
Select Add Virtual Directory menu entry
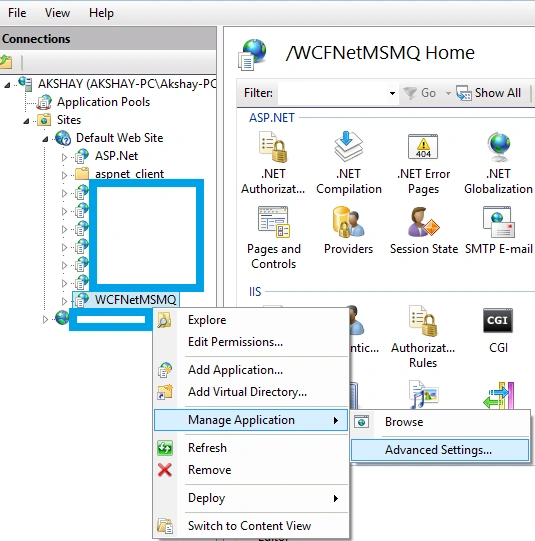click(251, 392)
